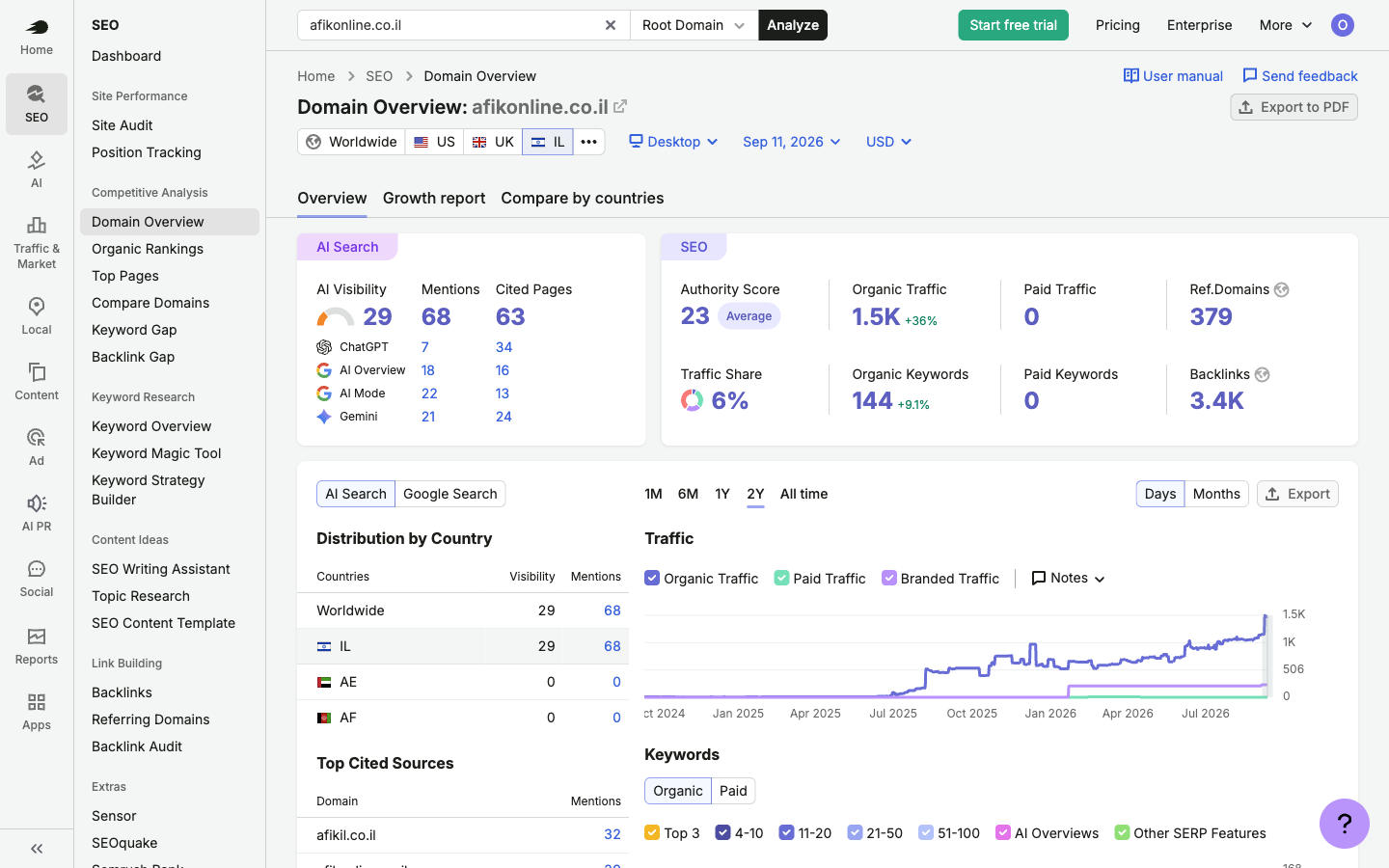Select the SEO toolkit icon
Image resolution: width=1389 pixels, height=868 pixels.
click(x=37, y=103)
